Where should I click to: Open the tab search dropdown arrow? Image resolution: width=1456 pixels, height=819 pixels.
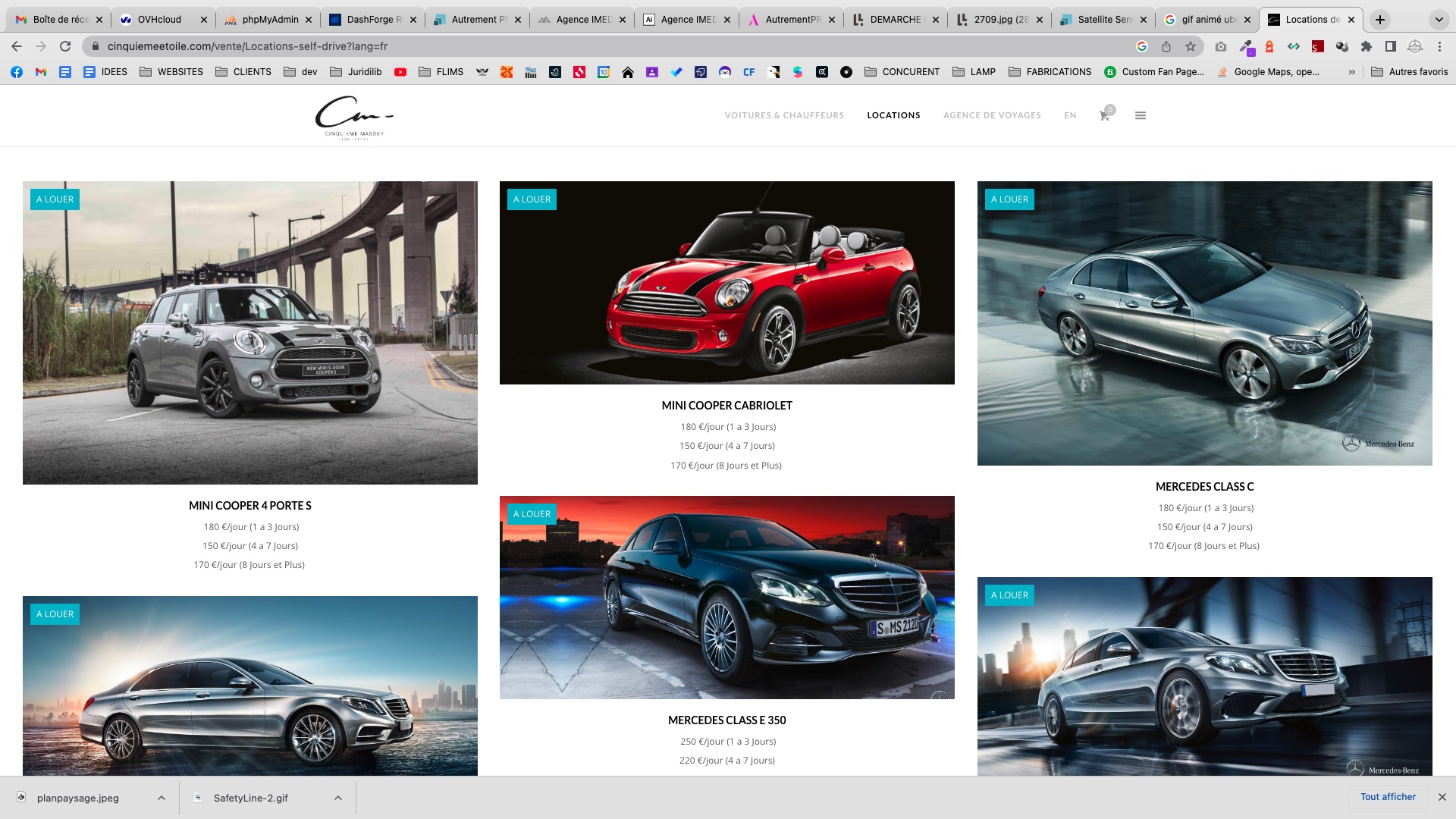tap(1439, 20)
